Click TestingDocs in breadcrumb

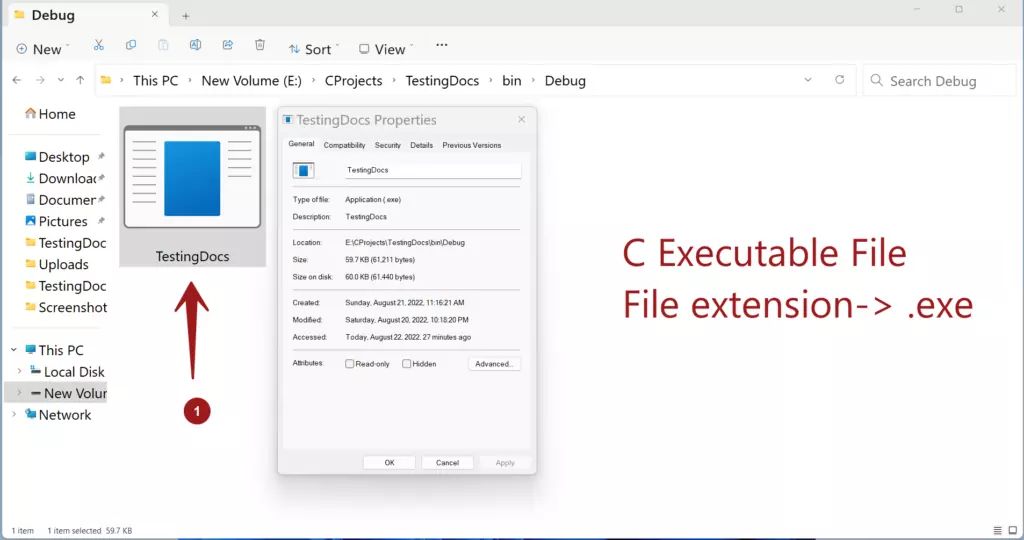coord(442,80)
